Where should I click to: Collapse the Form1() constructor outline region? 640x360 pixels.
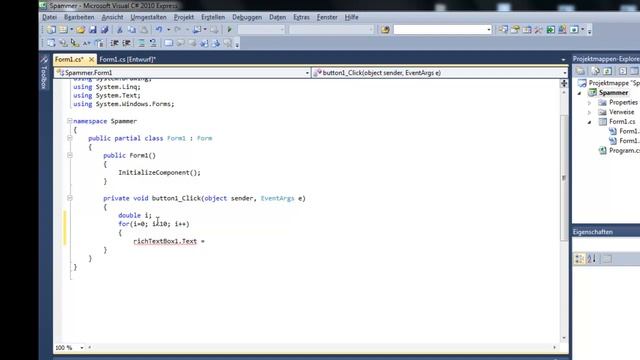click(x=69, y=155)
